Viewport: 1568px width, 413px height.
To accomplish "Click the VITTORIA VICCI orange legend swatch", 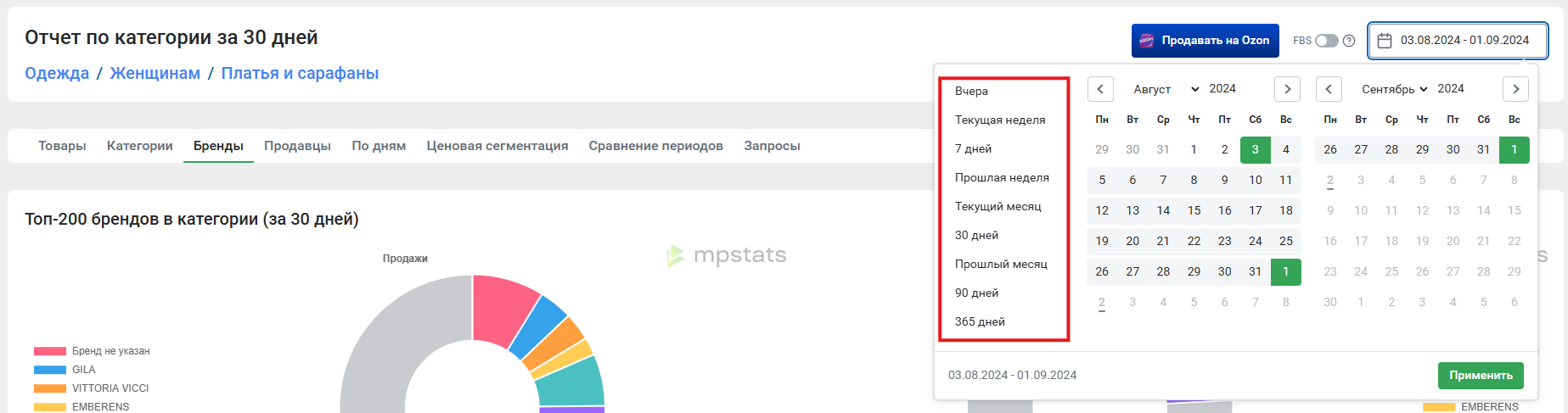I will coord(50,388).
